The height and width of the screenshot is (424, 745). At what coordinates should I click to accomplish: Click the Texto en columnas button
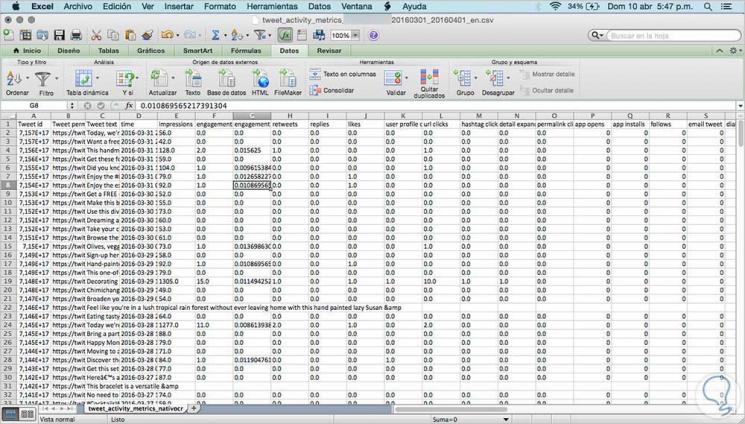pyautogui.click(x=343, y=74)
